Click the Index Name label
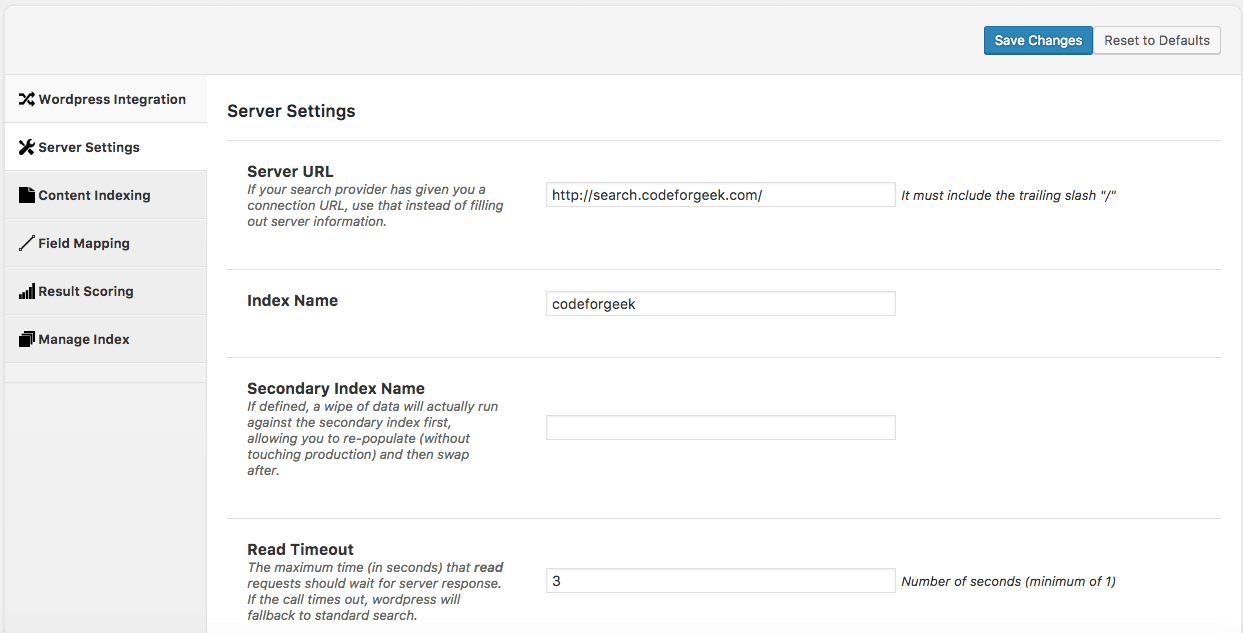Viewport: 1243px width, 633px height. 292,300
